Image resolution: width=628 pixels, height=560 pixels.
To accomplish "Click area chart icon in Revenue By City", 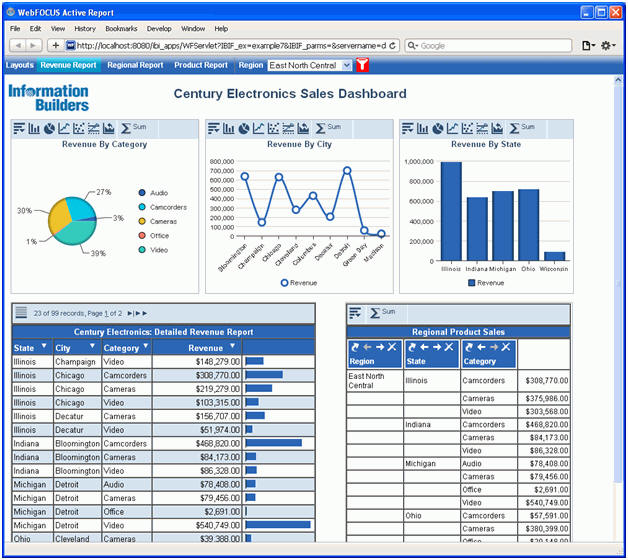I will (x=303, y=128).
